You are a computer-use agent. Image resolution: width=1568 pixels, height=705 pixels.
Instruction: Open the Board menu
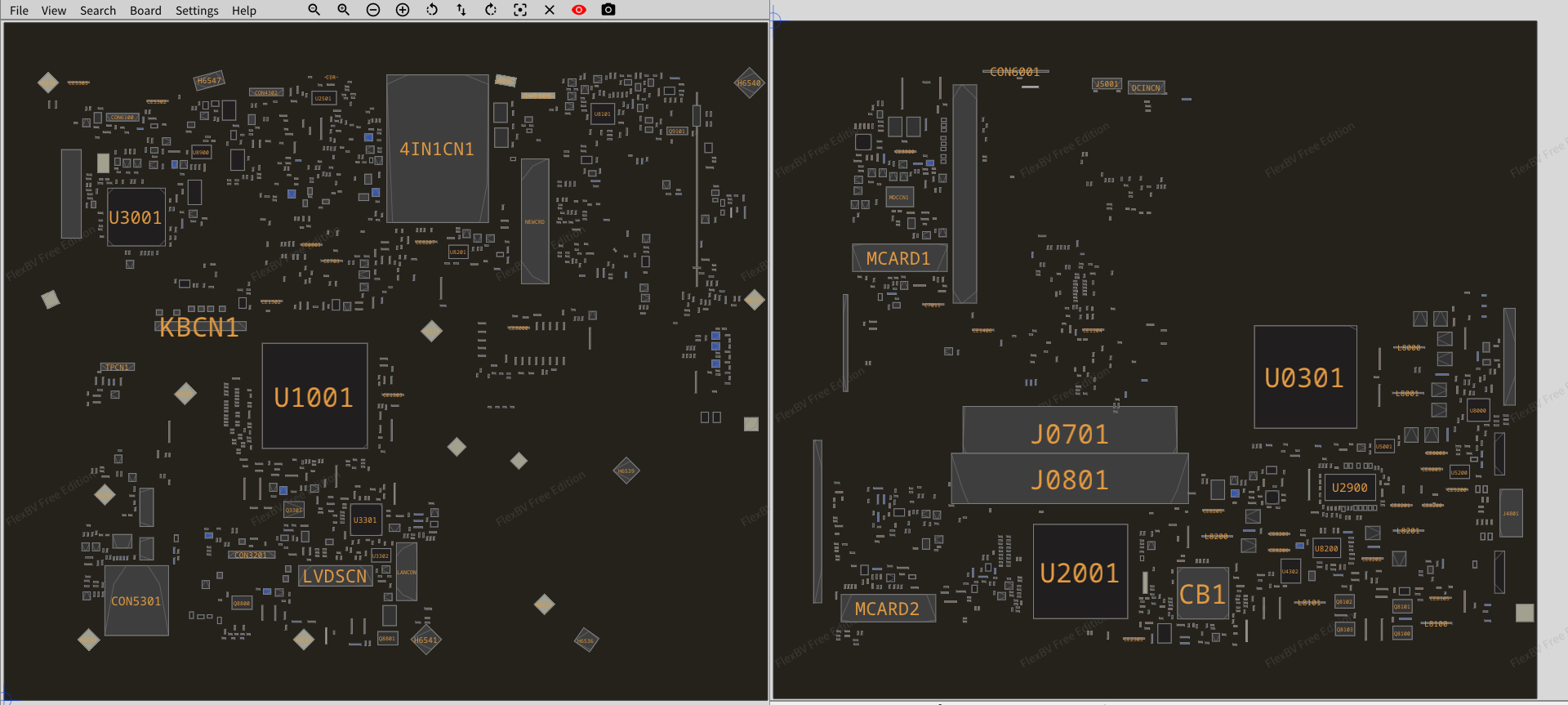coord(145,11)
